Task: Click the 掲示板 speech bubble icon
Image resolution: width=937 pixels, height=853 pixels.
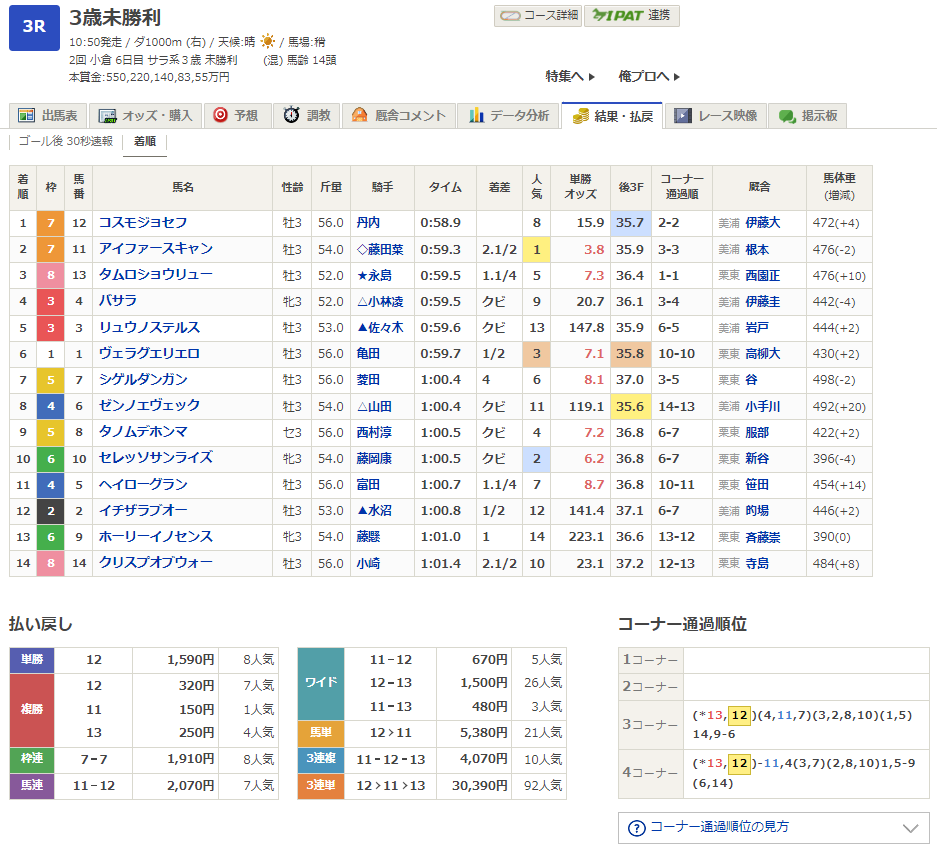Action: click(x=787, y=116)
